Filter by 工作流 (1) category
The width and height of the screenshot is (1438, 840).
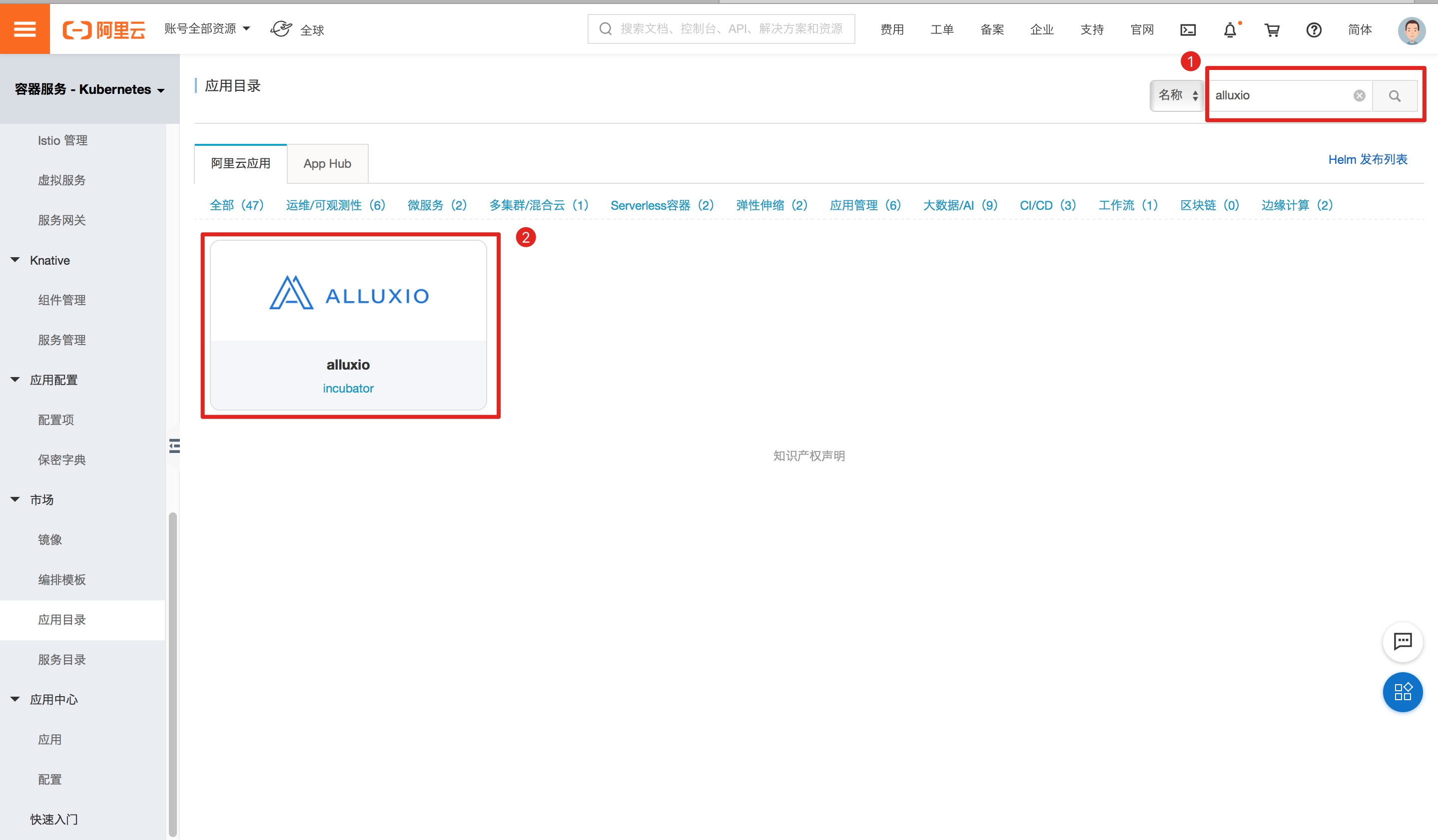coord(1128,205)
